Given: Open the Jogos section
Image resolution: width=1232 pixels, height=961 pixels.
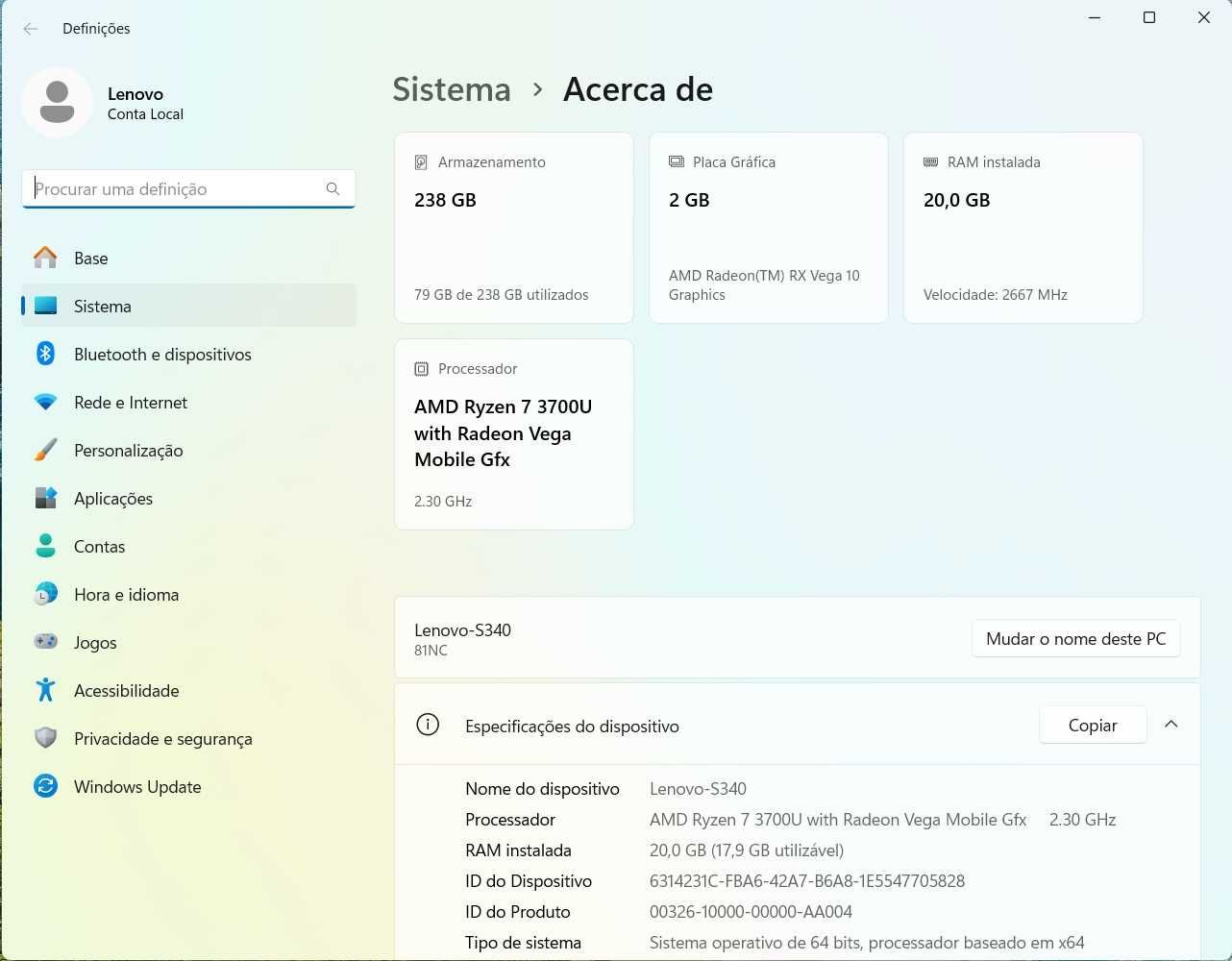Looking at the screenshot, I should pyautogui.click(x=188, y=642).
